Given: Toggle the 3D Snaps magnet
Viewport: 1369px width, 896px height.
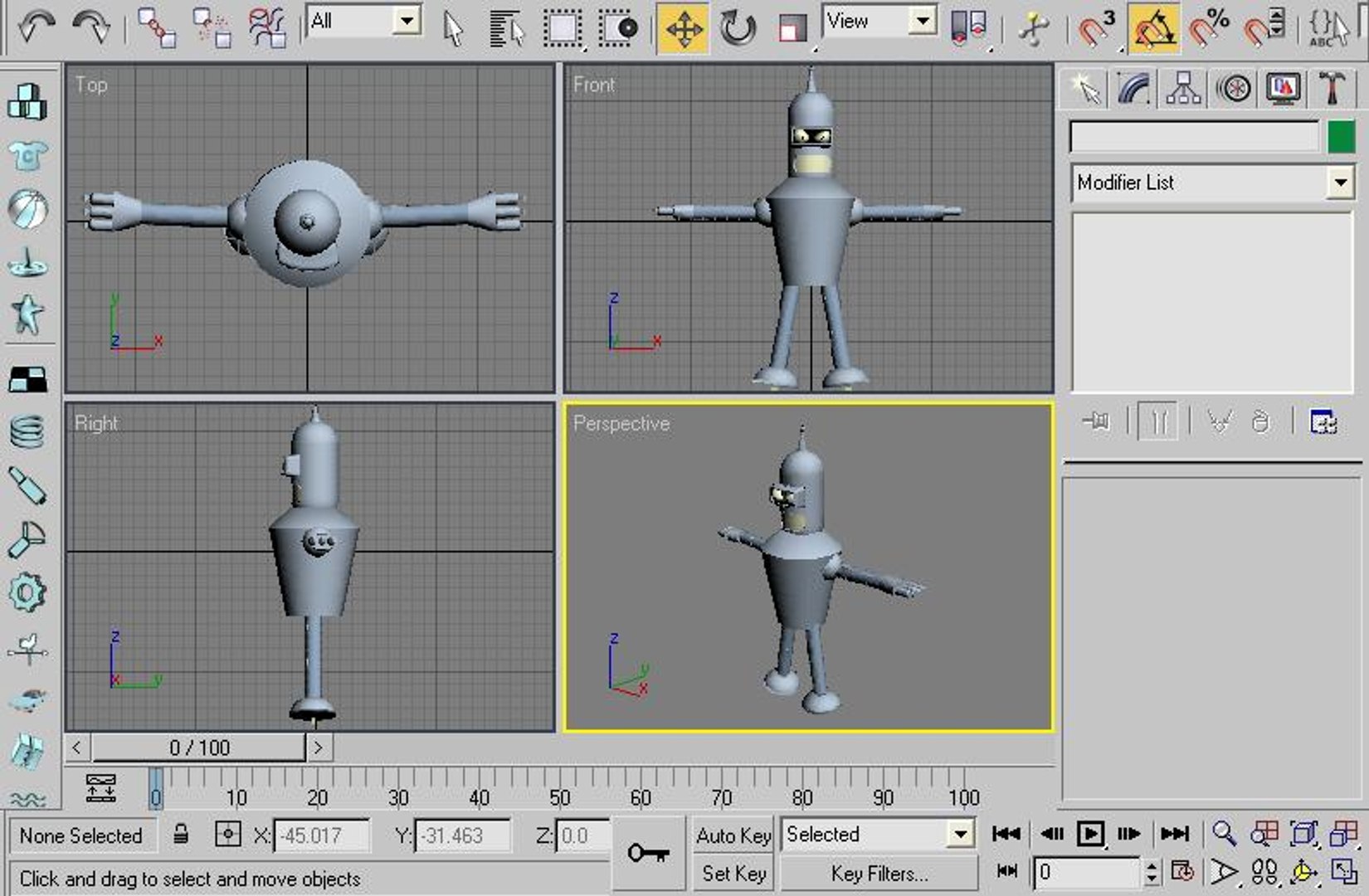Looking at the screenshot, I should [x=1098, y=28].
